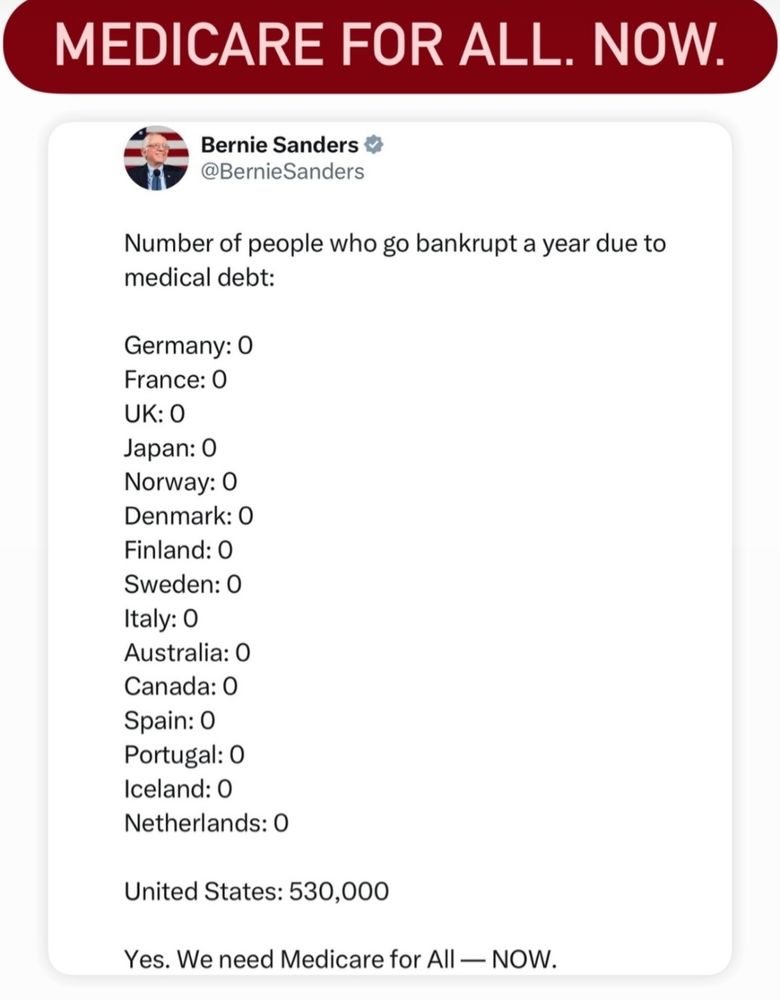Tap the red 'MEDICARE FOR ALL. NOW.' banner

coord(389,45)
